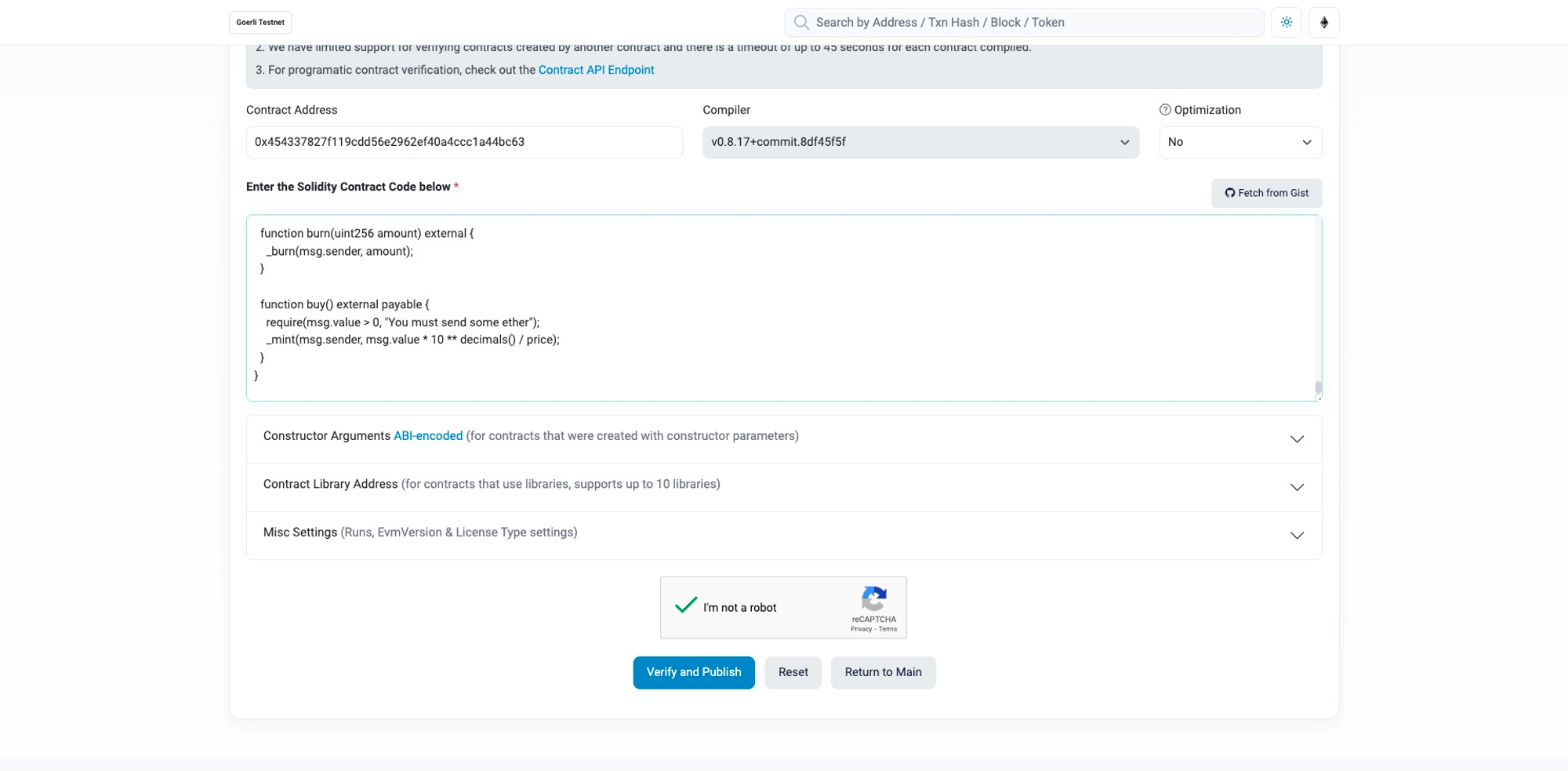
Task: Click the Goerli Testnet badge
Action: click(x=260, y=23)
